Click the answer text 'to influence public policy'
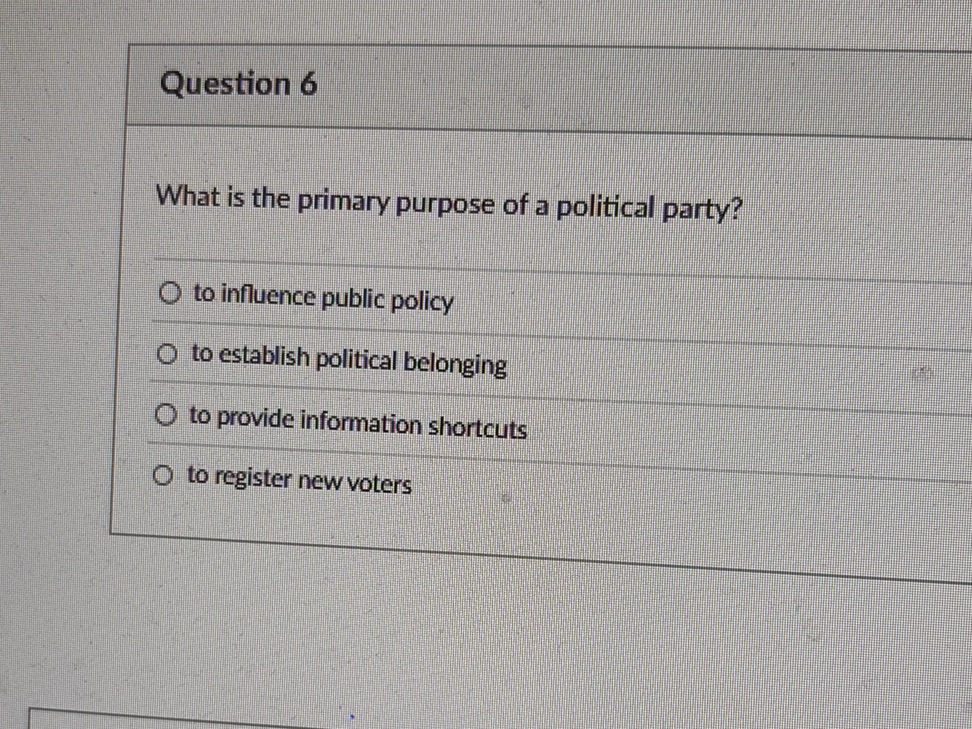 point(324,298)
